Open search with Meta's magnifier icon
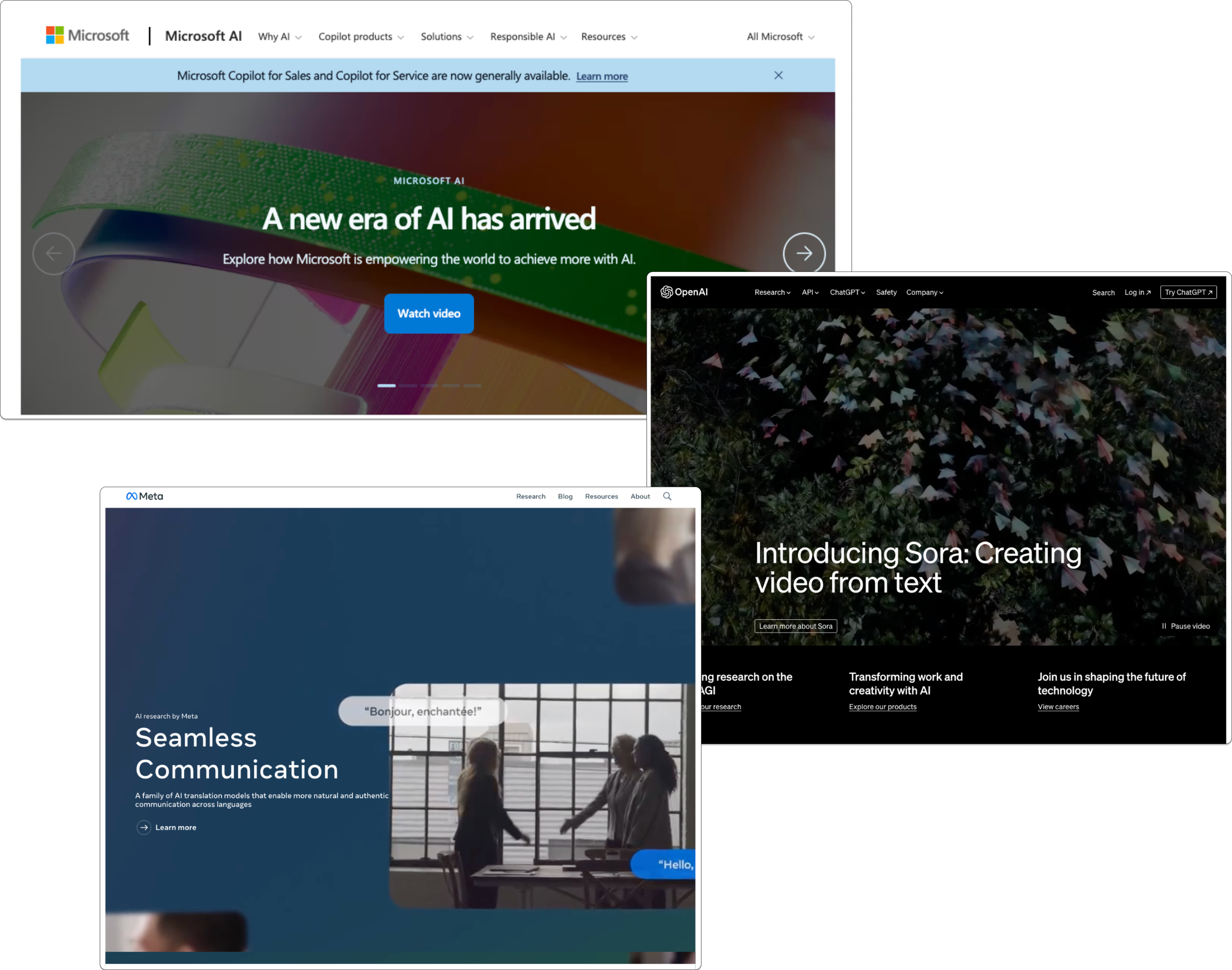The width and height of the screenshot is (1232, 970). 667,496
